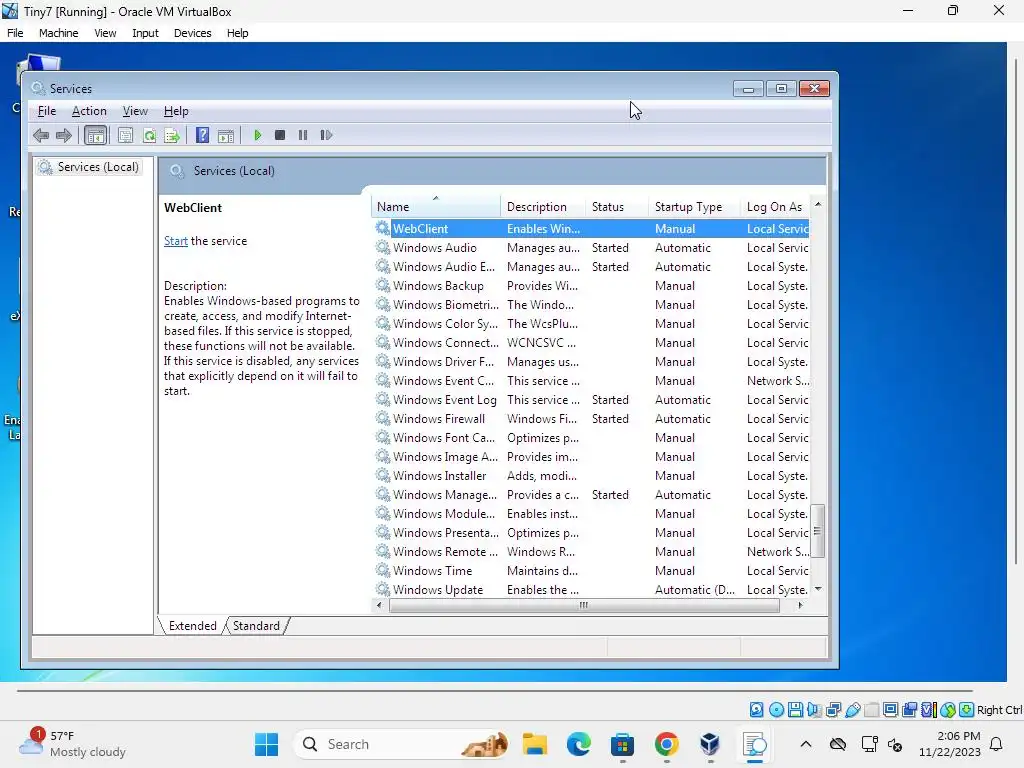The image size is (1024, 768).
Task: Click the Back arrow in Services toolbar
Action: coord(41,135)
